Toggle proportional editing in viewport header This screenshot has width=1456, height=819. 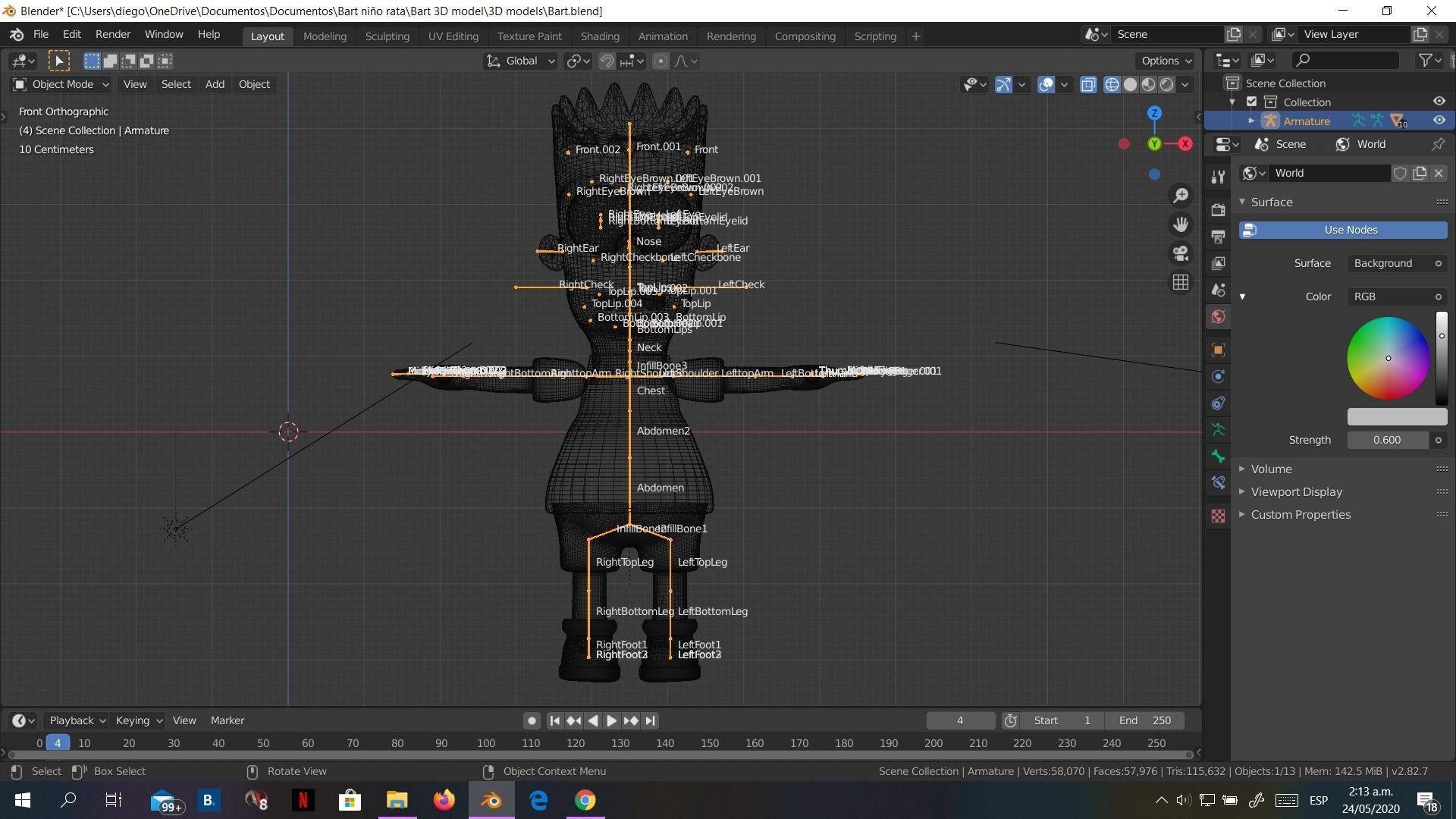point(661,61)
